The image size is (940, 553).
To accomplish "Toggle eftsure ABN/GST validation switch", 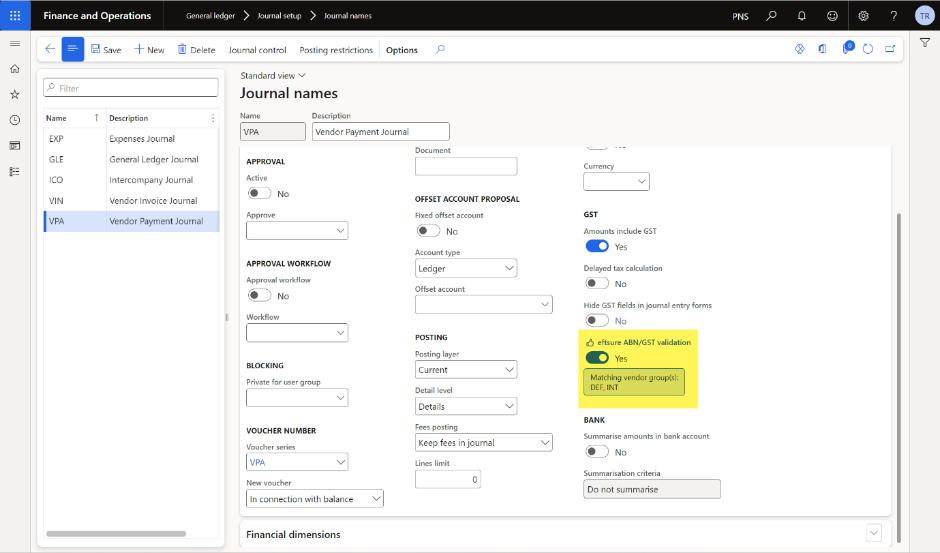I will pyautogui.click(x=597, y=358).
